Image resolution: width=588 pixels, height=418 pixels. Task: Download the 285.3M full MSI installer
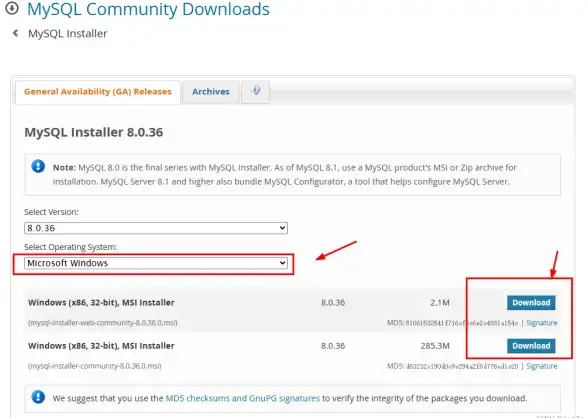click(x=531, y=346)
